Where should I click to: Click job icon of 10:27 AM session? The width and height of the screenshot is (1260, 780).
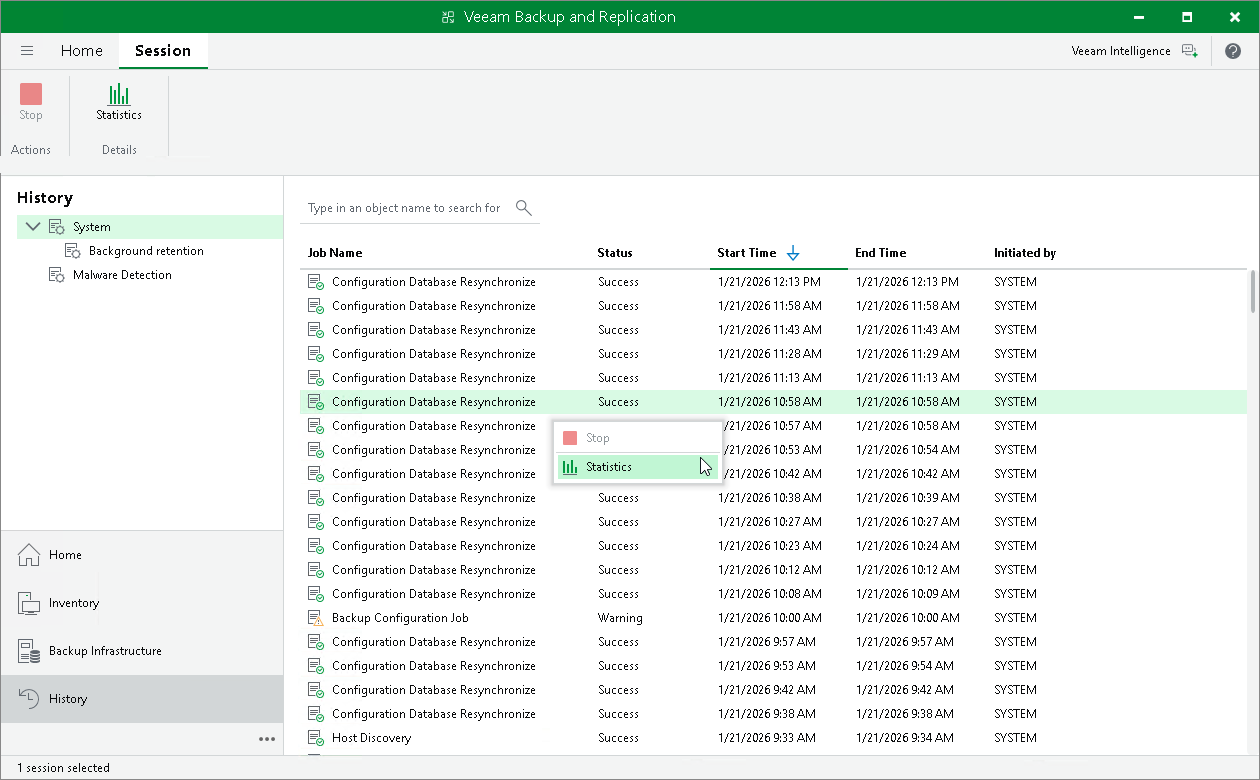316,522
